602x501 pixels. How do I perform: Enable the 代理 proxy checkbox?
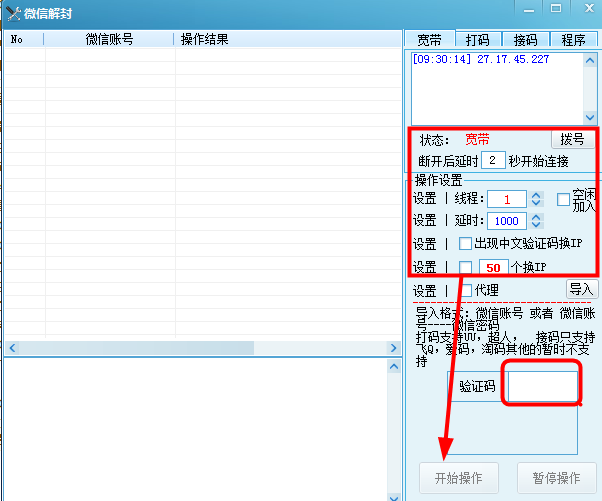[465, 290]
